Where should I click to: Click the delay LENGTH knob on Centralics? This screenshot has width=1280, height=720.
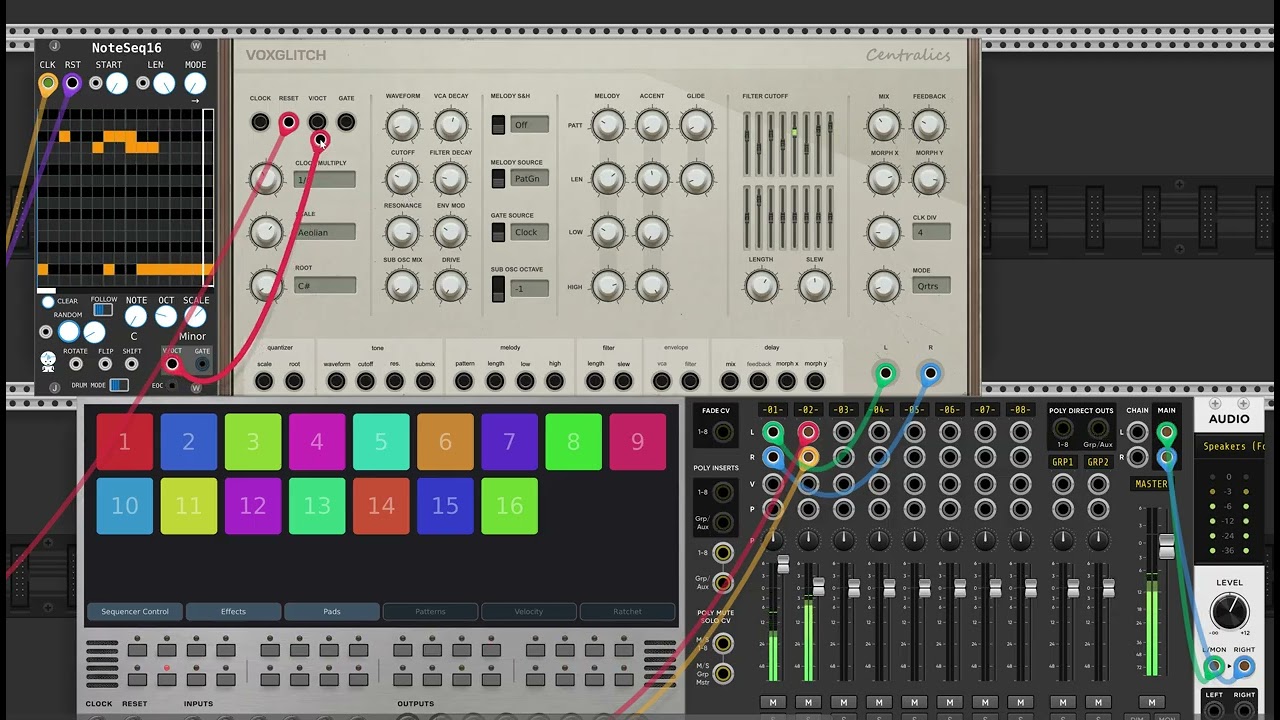coord(761,286)
